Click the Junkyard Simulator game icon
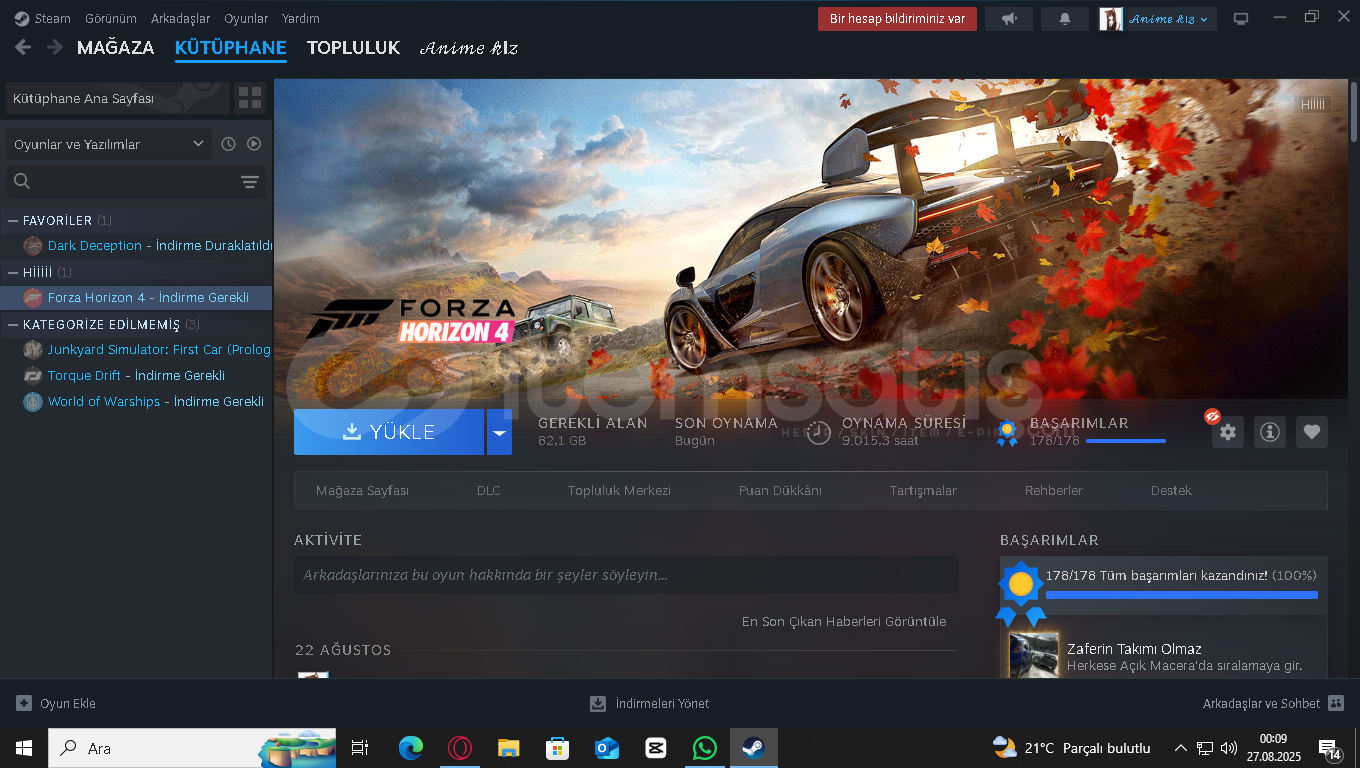The image size is (1360, 768). pos(33,350)
